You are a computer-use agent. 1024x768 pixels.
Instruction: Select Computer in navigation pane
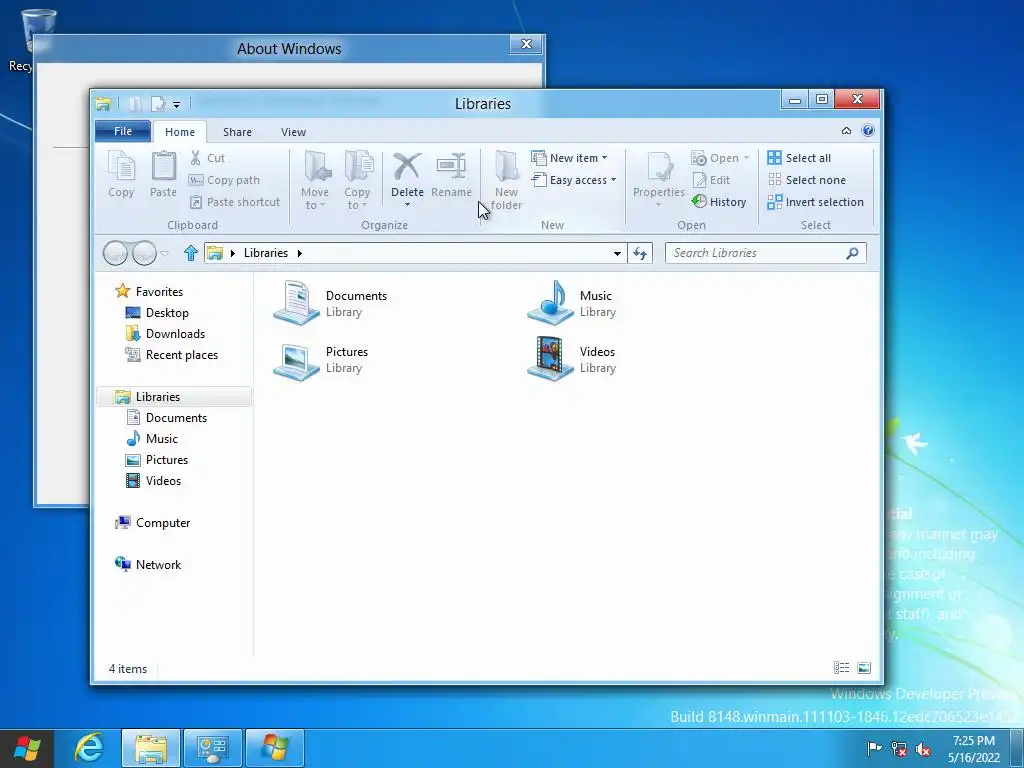tap(153, 523)
